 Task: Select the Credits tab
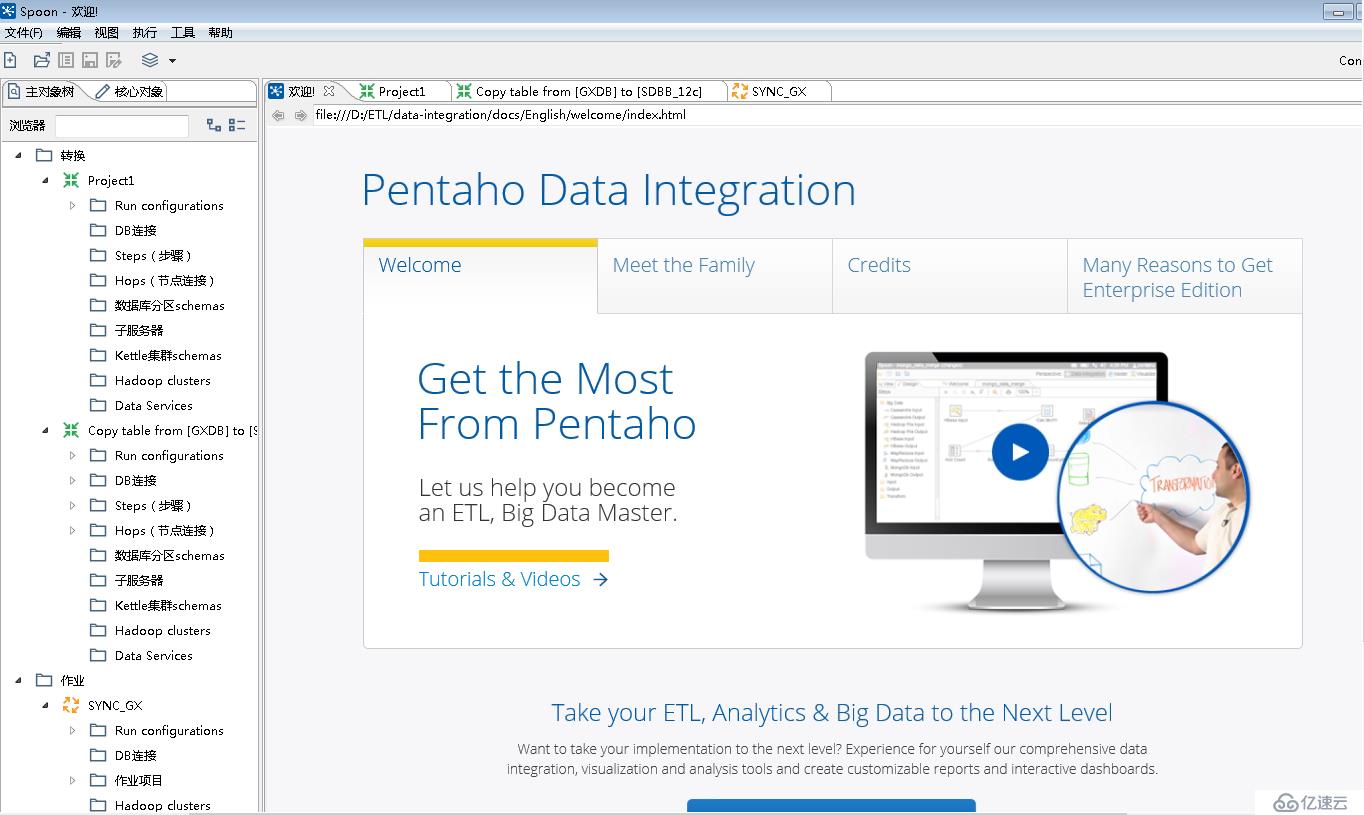(x=950, y=276)
